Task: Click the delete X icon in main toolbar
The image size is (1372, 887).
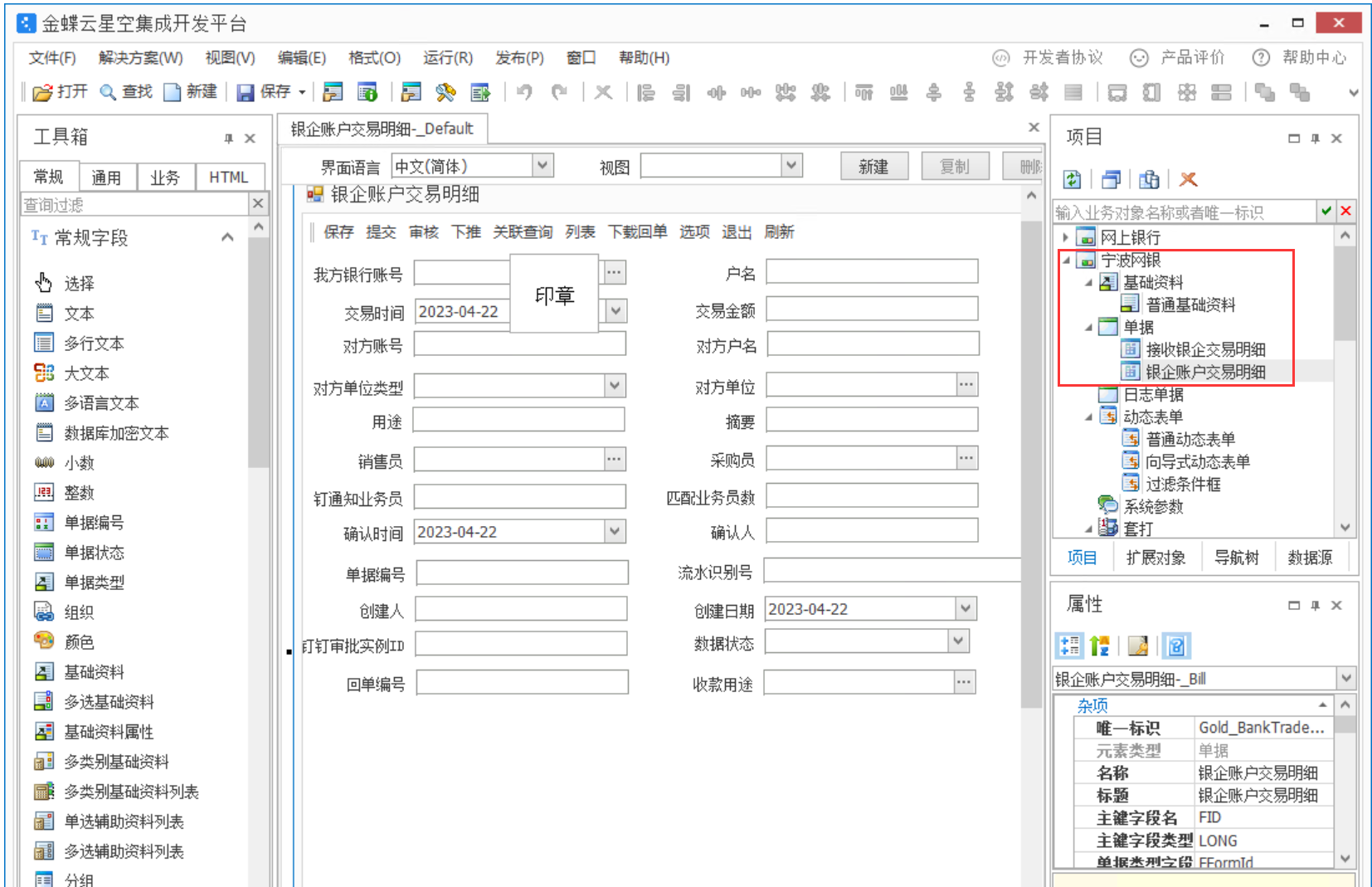Action: coord(604,92)
